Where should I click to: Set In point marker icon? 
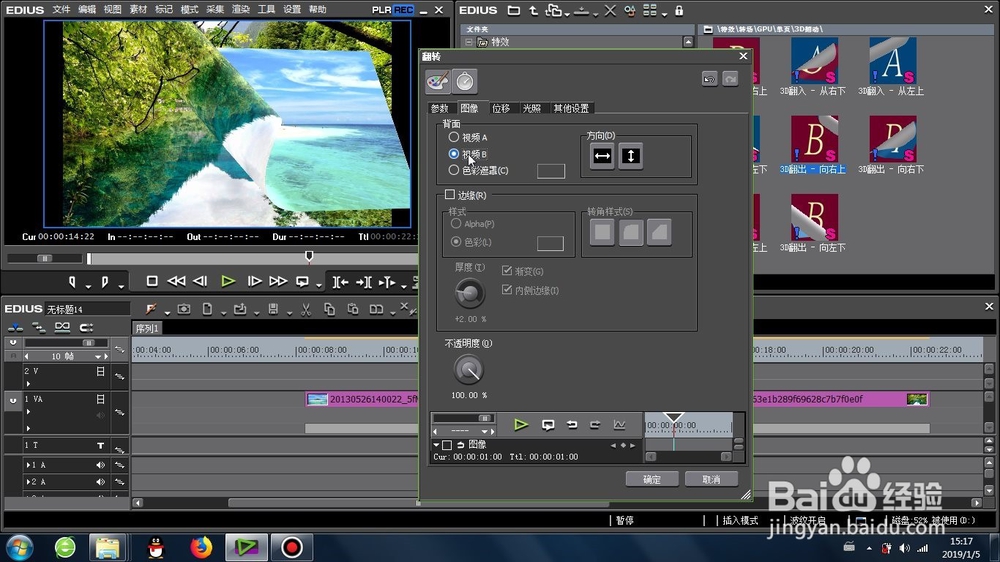[x=73, y=281]
